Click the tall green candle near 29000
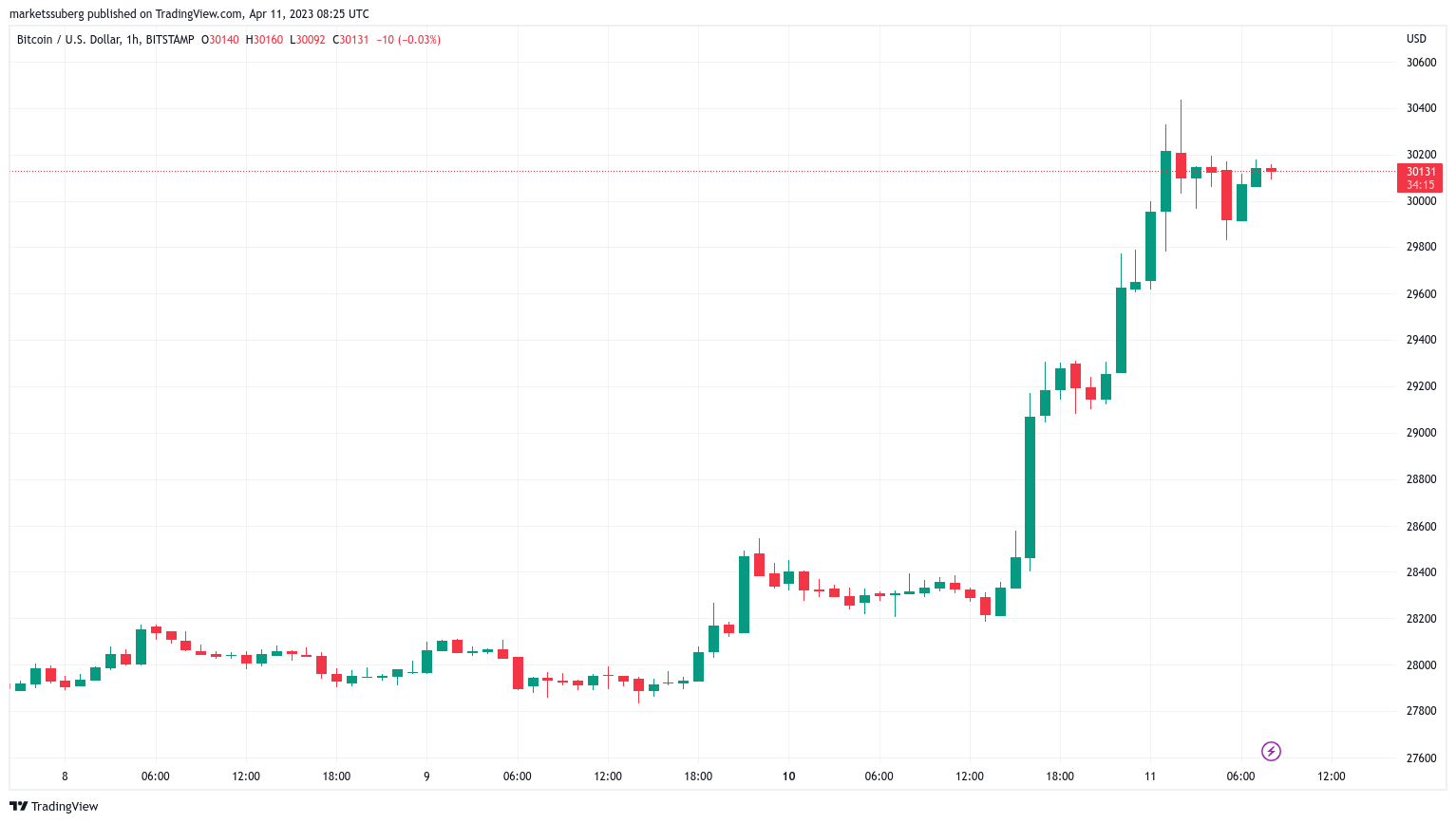Viewport: 1456px width, 823px height. coord(1030,487)
